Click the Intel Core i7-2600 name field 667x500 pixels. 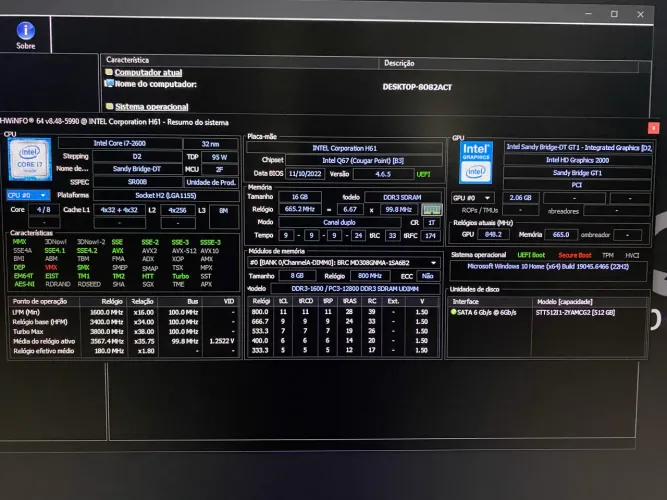[x=120, y=143]
